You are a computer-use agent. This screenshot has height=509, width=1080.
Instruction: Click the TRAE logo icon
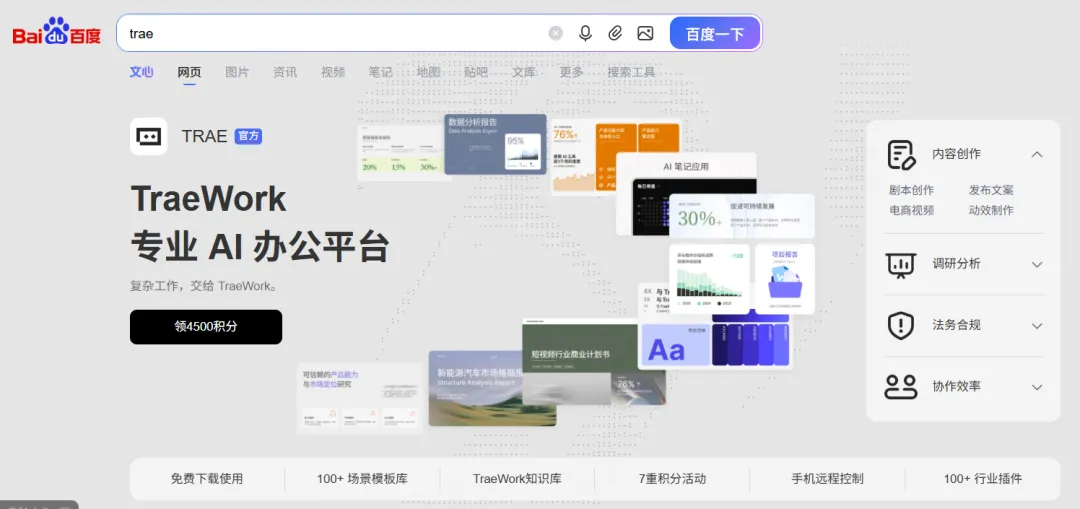149,136
